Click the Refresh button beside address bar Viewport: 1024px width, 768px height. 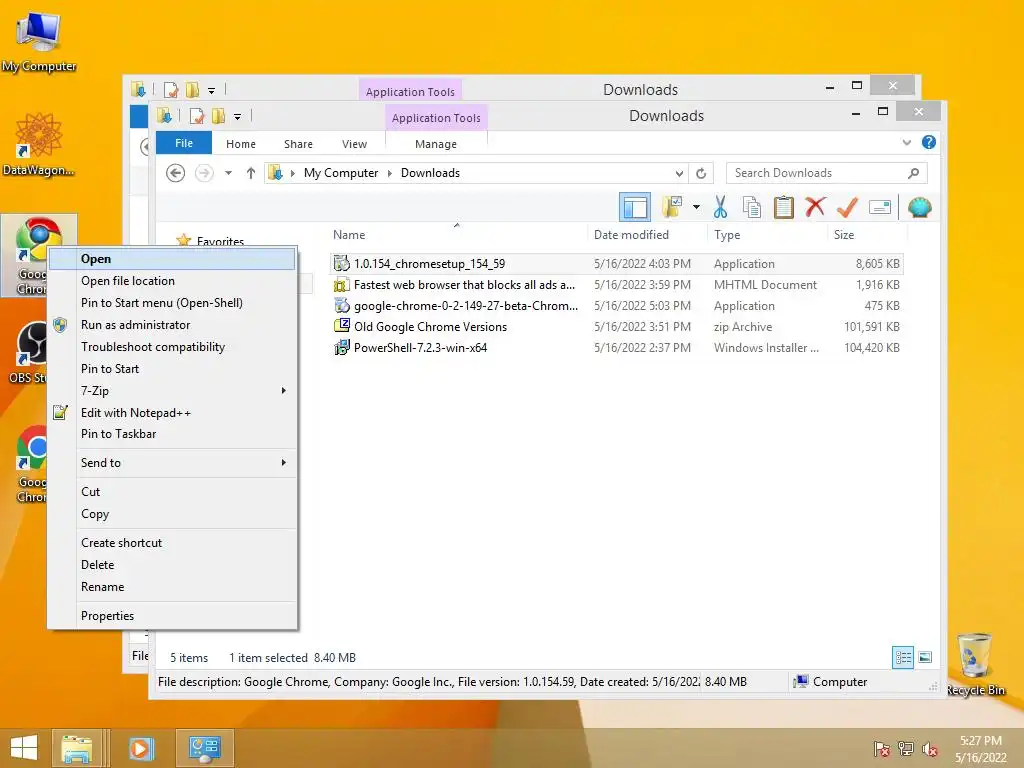pos(701,173)
